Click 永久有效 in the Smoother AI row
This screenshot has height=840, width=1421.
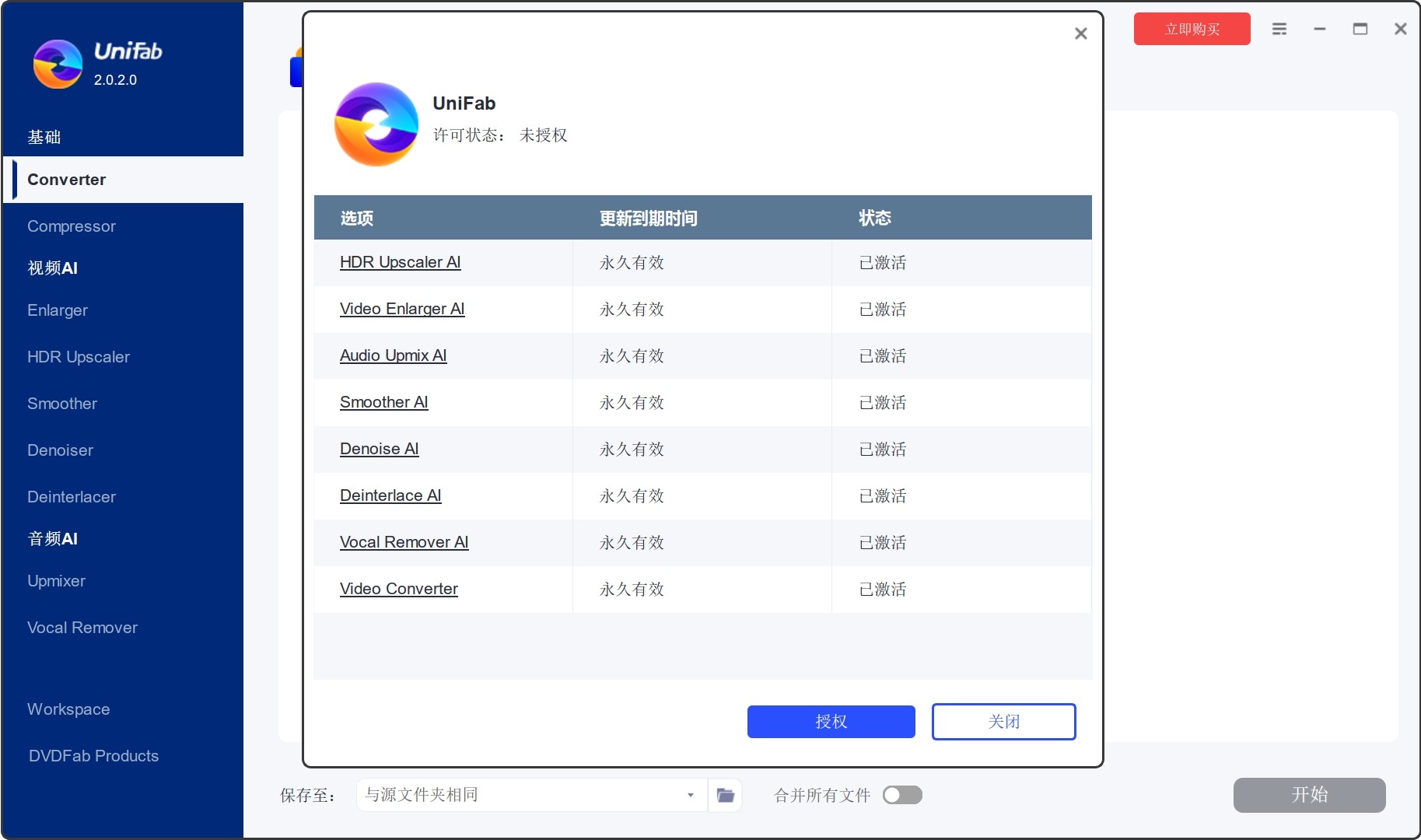click(x=632, y=403)
